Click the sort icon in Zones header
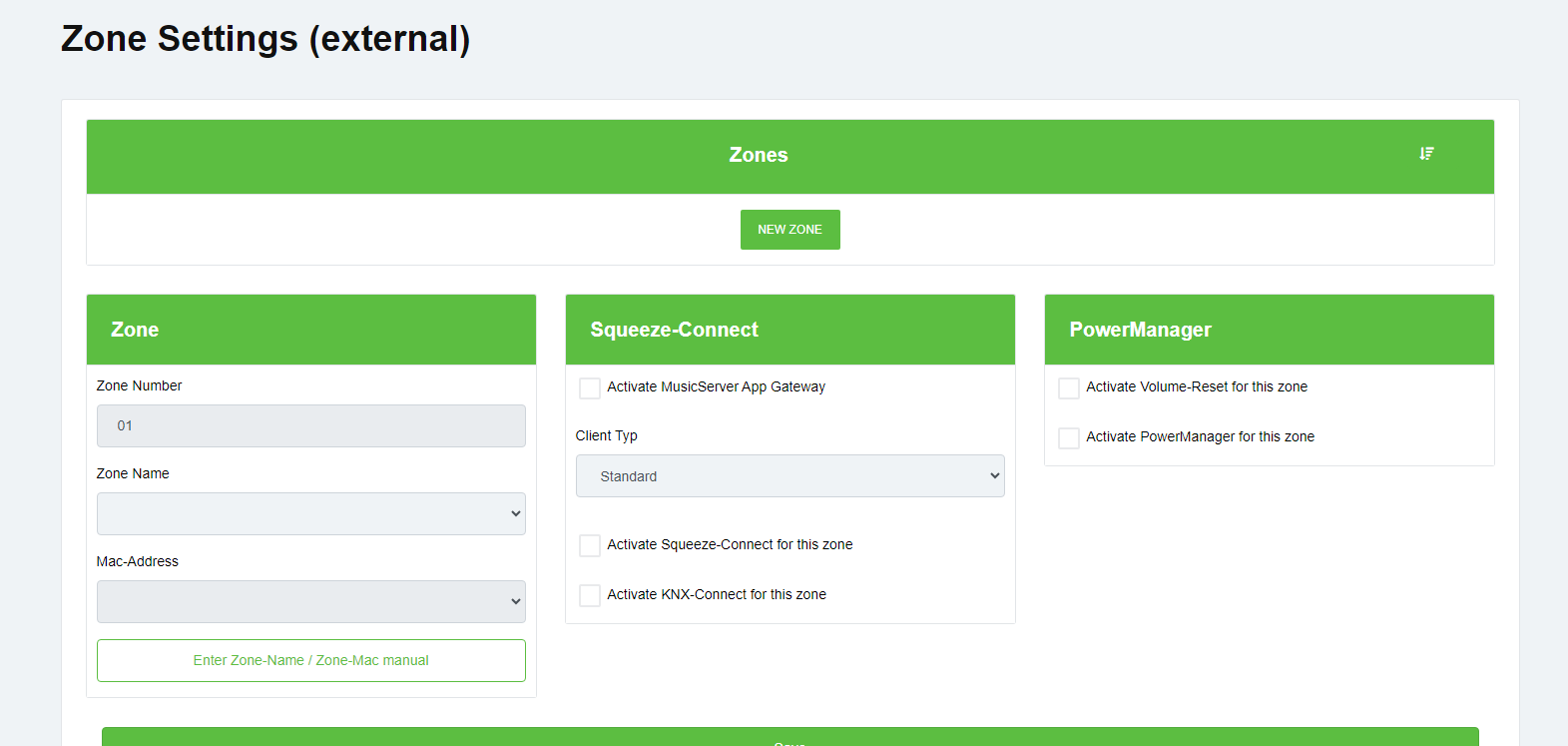Viewport: 1568px width, 746px height. [x=1426, y=154]
